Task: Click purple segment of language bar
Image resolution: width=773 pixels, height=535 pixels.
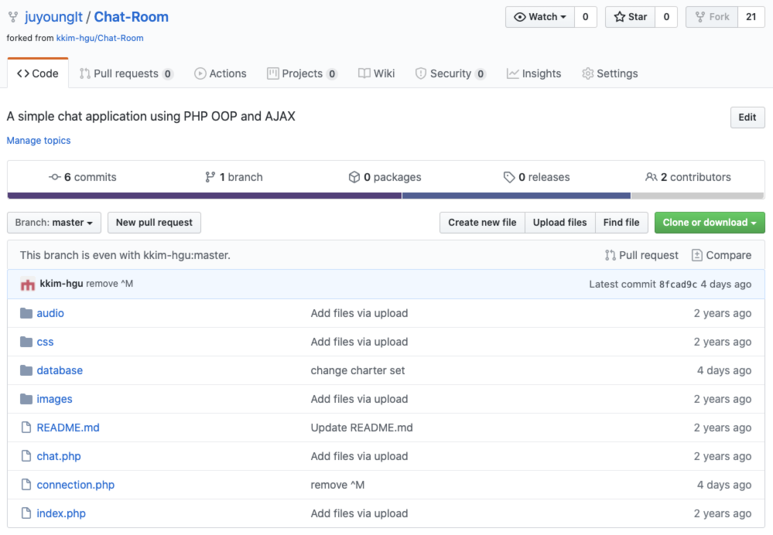Action: (205, 196)
